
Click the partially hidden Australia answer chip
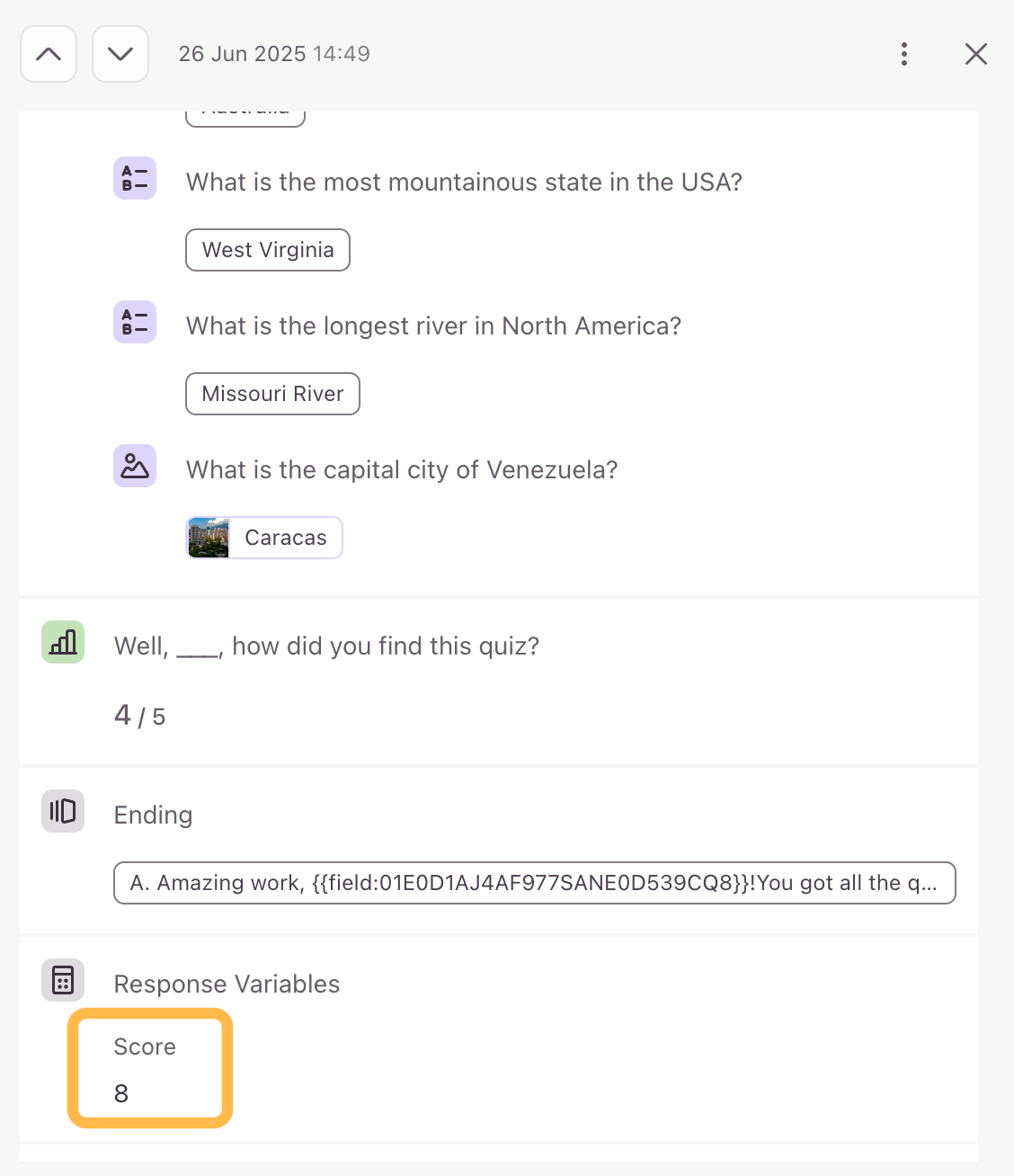coord(245,119)
